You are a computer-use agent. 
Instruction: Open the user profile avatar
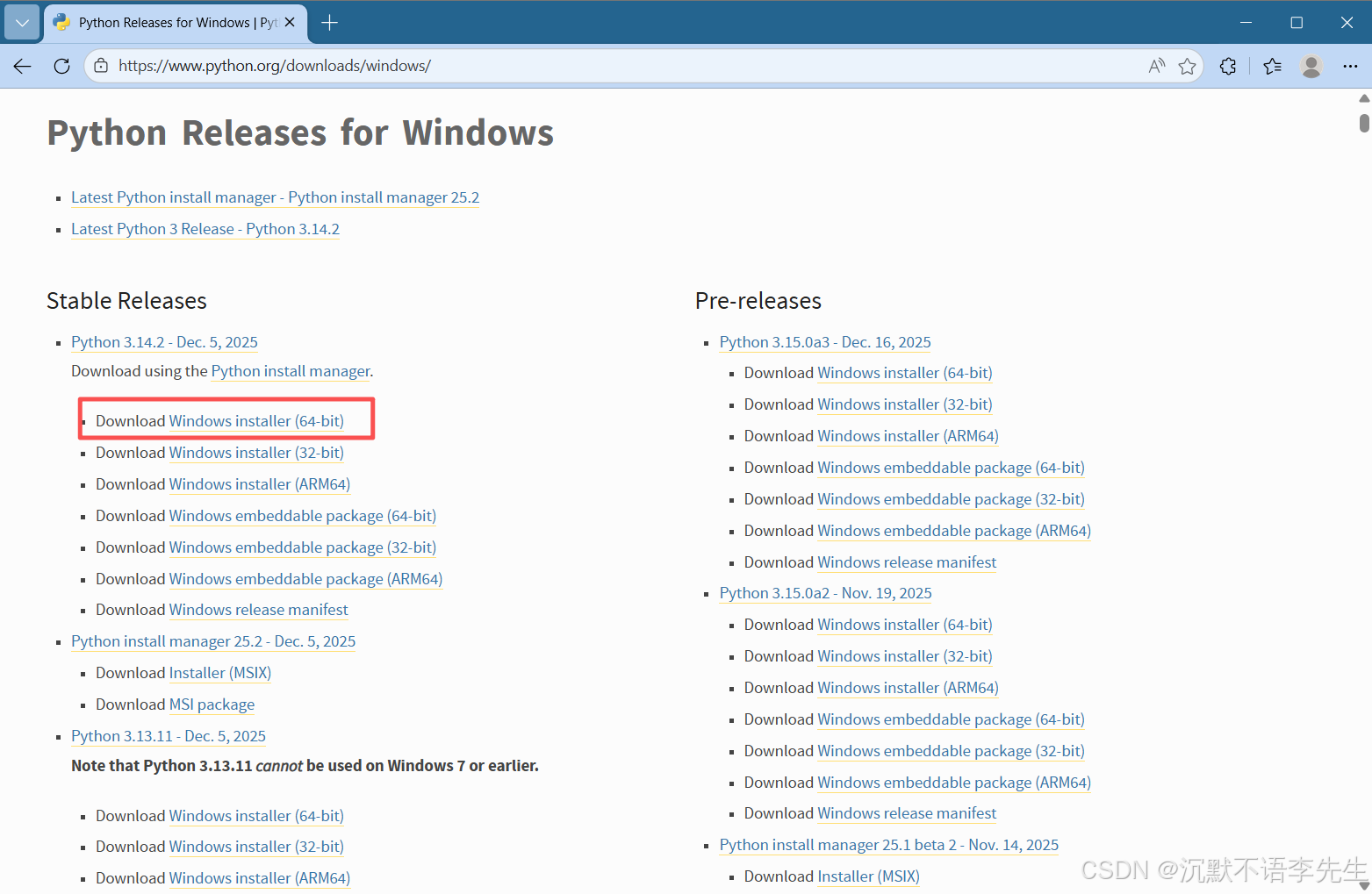(x=1311, y=66)
